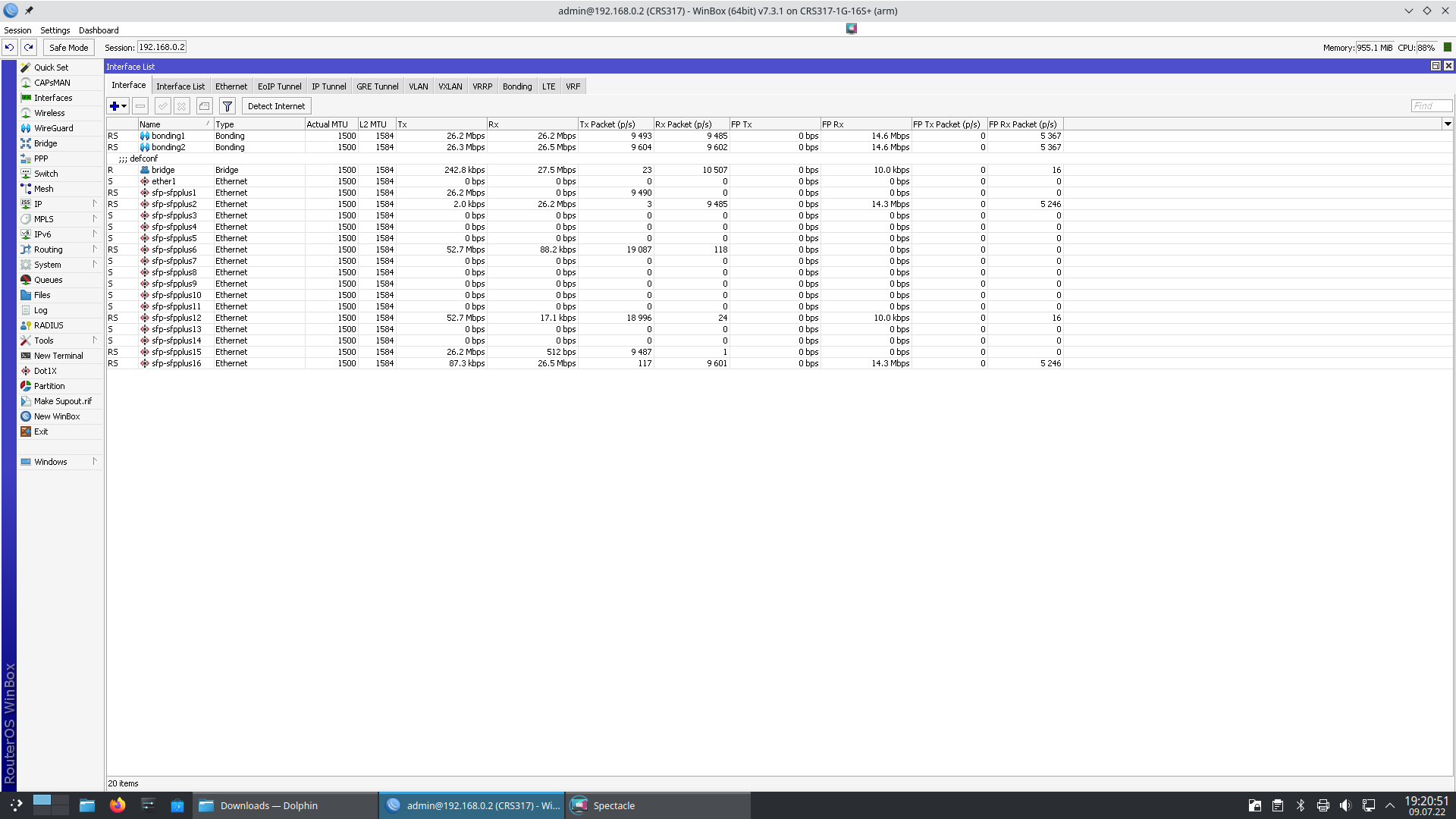Open the column selector arrow above the list

pos(1447,124)
